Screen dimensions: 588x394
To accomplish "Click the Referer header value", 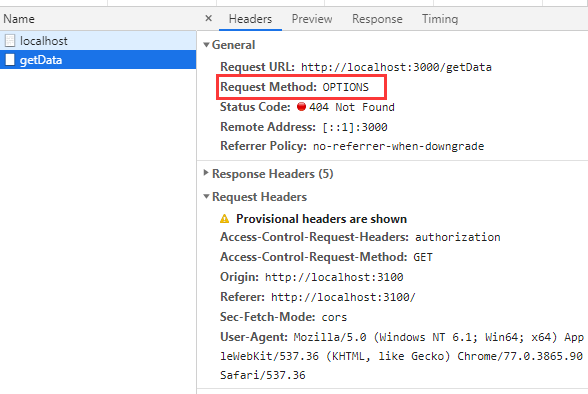I will pyautogui.click(x=343, y=297).
